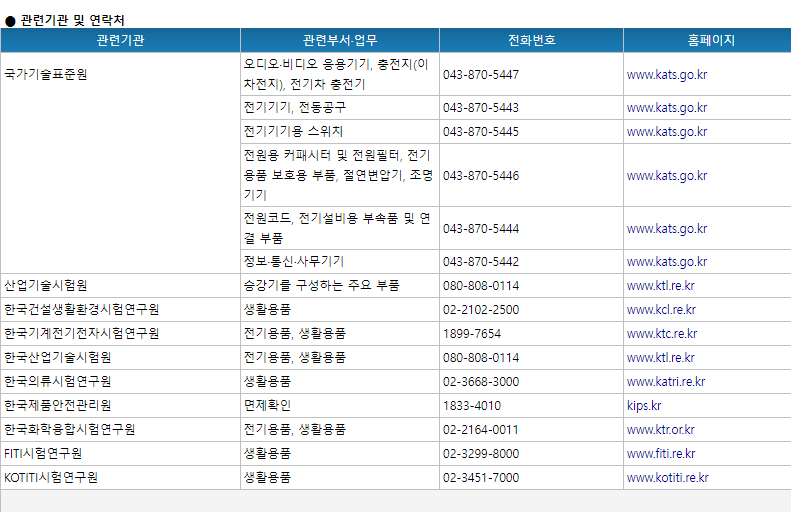The width and height of the screenshot is (791, 512).
Task: Click 080-808-0114 in 한국산업기술시험원 row
Action: 481,358
